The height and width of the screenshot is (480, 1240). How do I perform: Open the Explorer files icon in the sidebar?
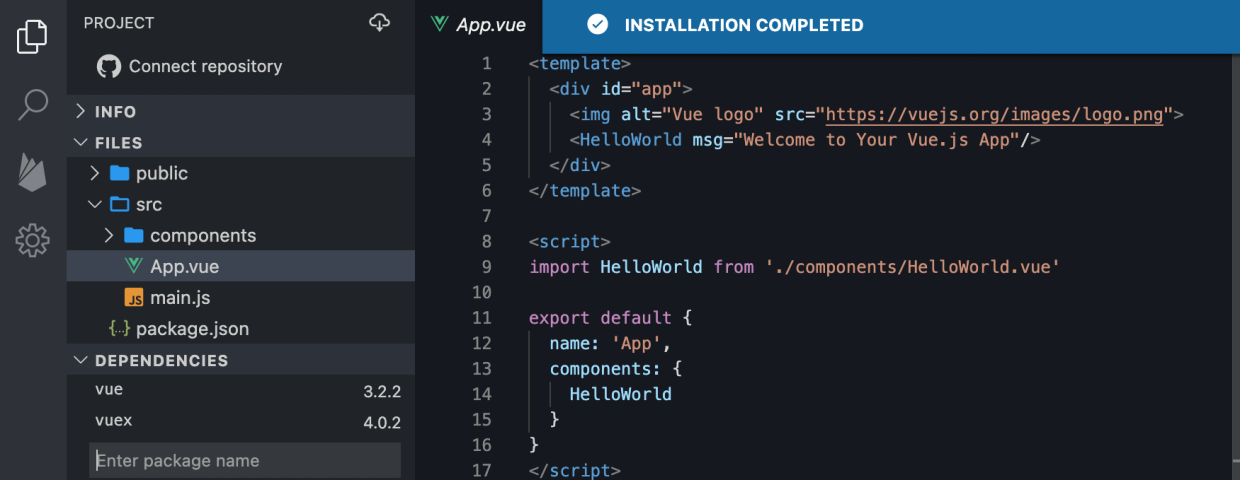[x=32, y=36]
